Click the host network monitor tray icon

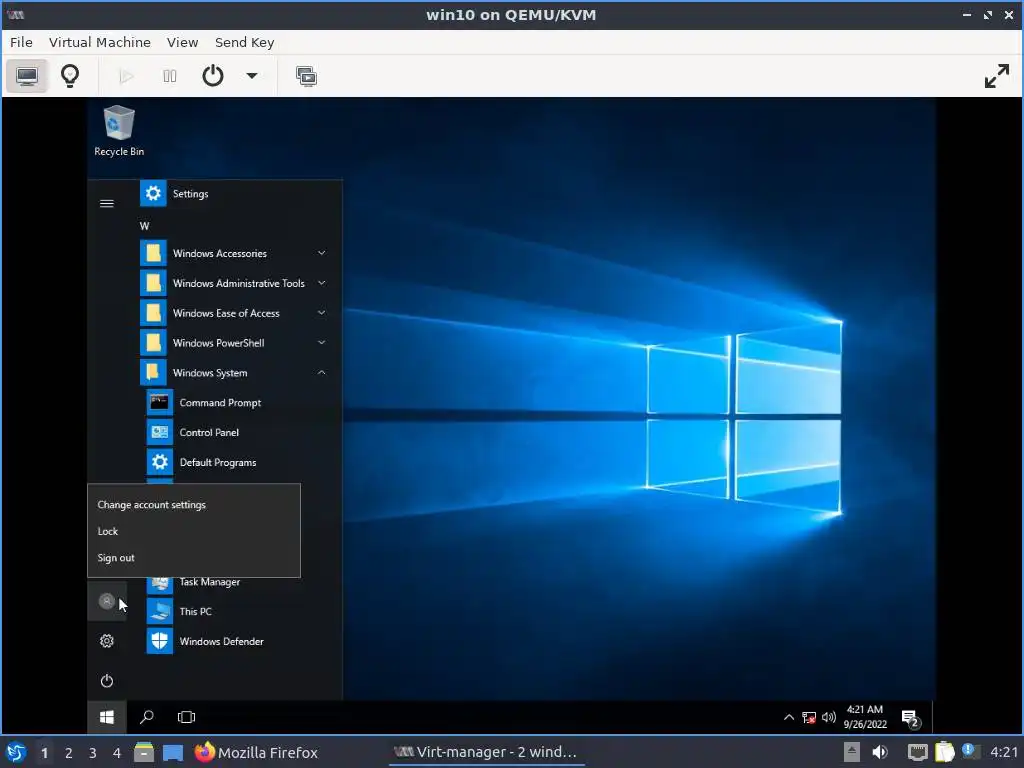pos(918,752)
